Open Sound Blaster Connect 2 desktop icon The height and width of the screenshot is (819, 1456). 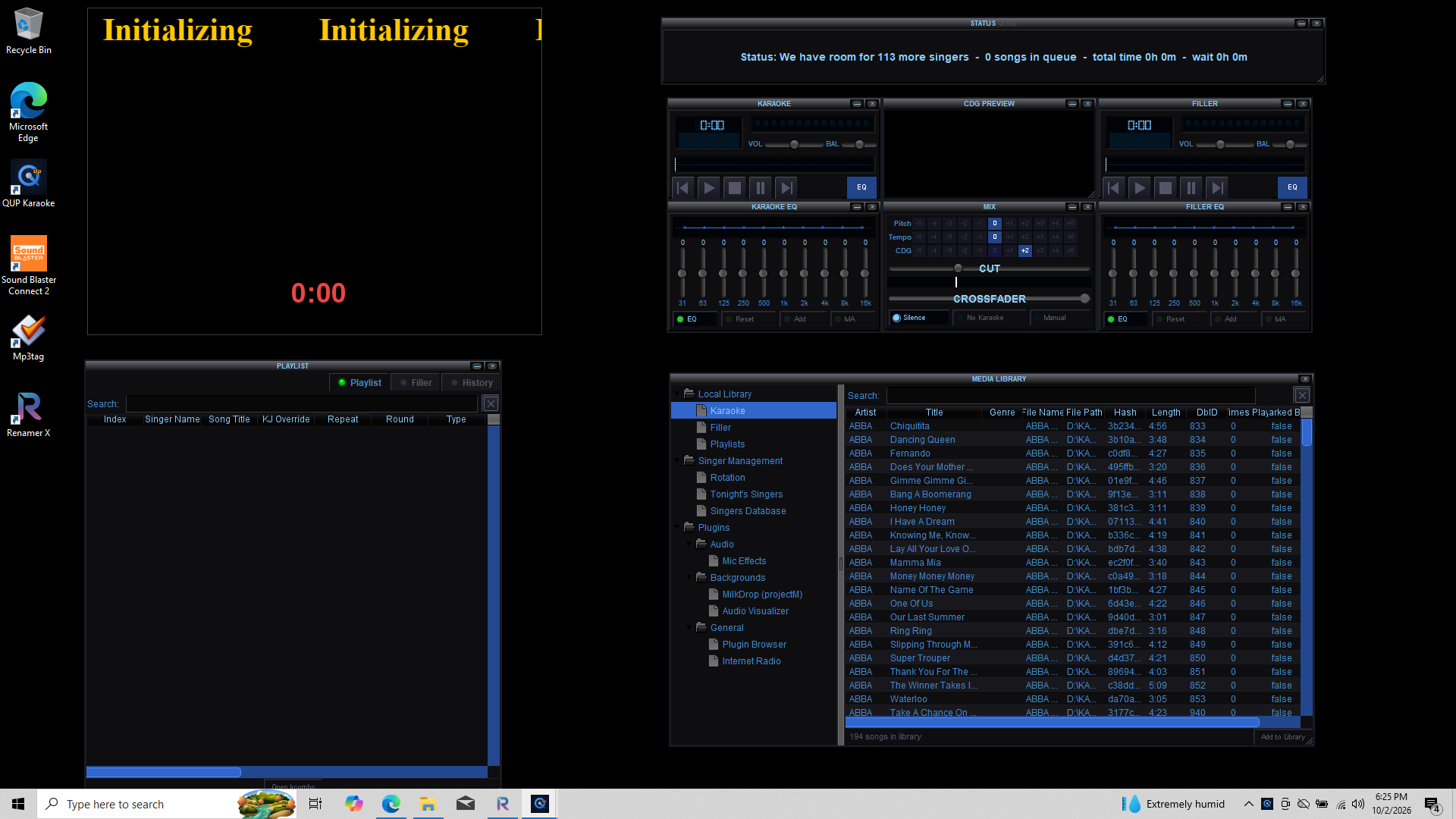pyautogui.click(x=29, y=266)
